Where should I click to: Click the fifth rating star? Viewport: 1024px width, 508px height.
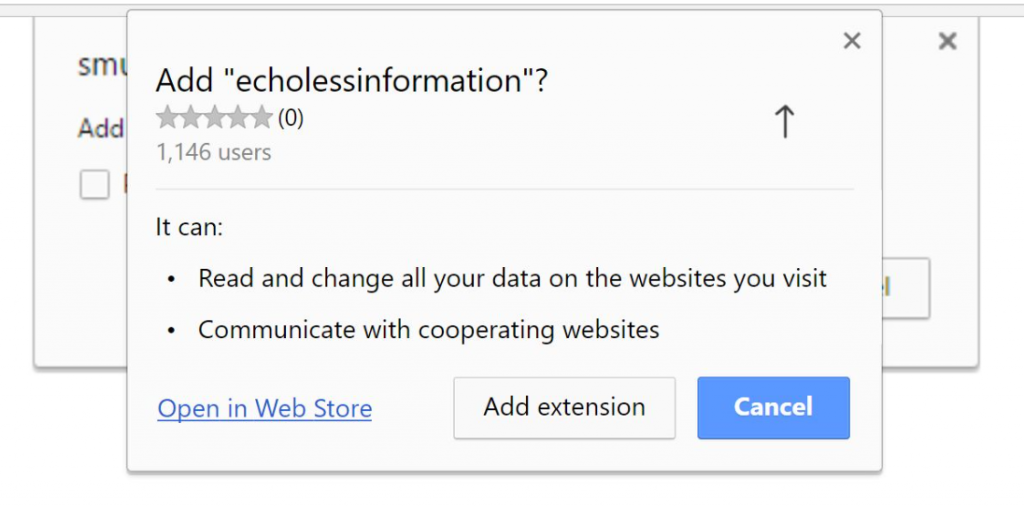[x=261, y=119]
